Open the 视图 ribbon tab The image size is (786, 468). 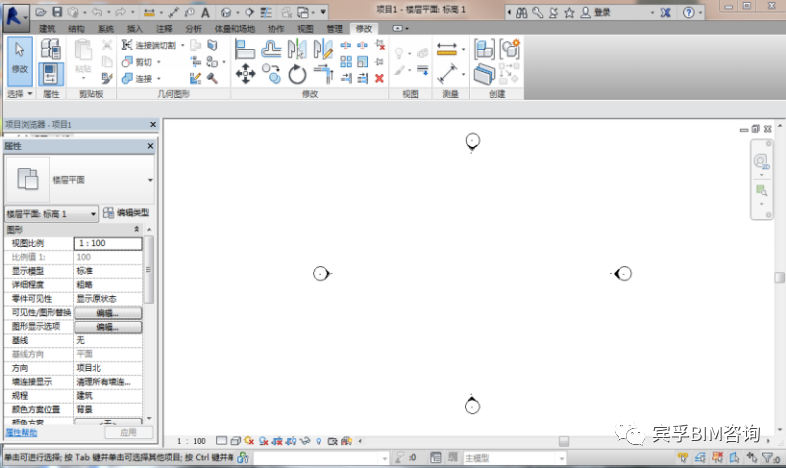tap(305, 29)
